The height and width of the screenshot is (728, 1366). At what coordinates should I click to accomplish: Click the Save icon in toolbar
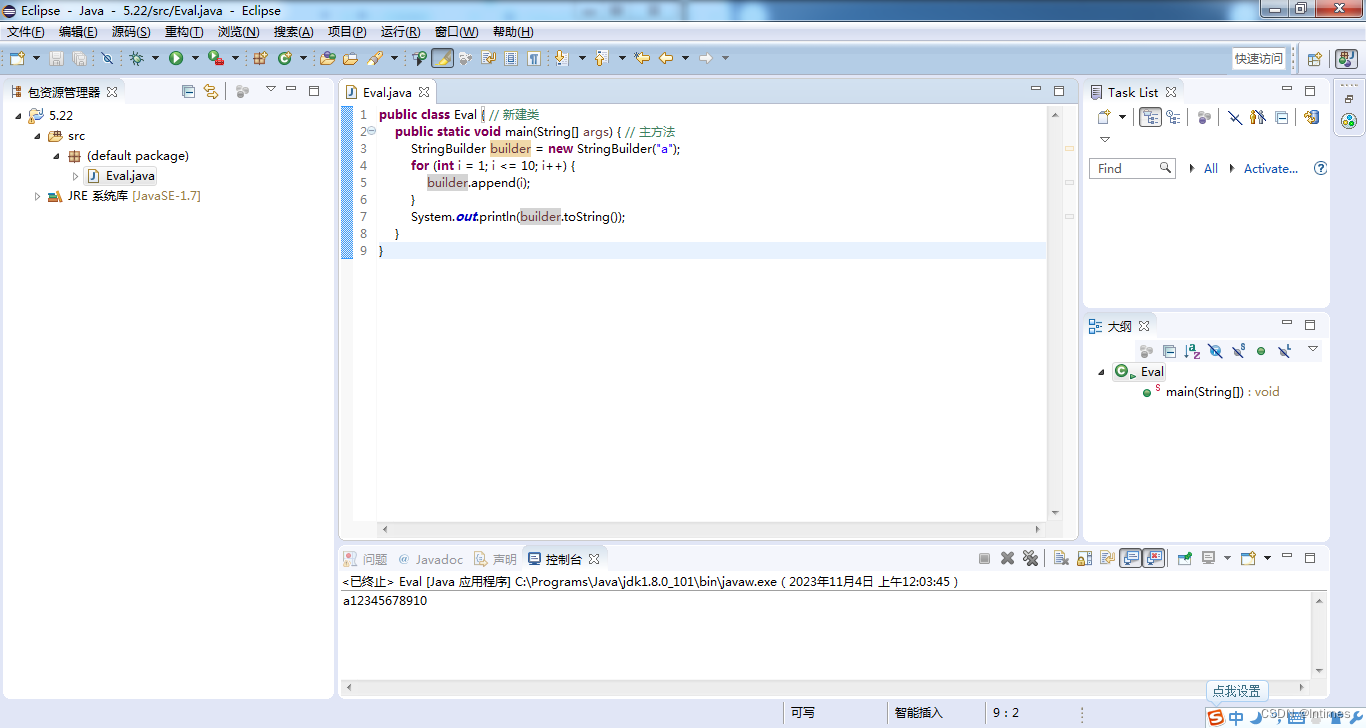[56, 58]
